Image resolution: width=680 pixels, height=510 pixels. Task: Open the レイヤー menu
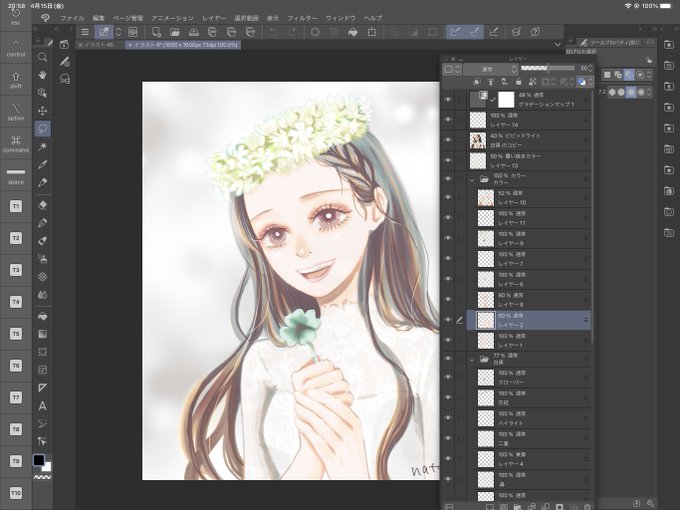point(214,18)
